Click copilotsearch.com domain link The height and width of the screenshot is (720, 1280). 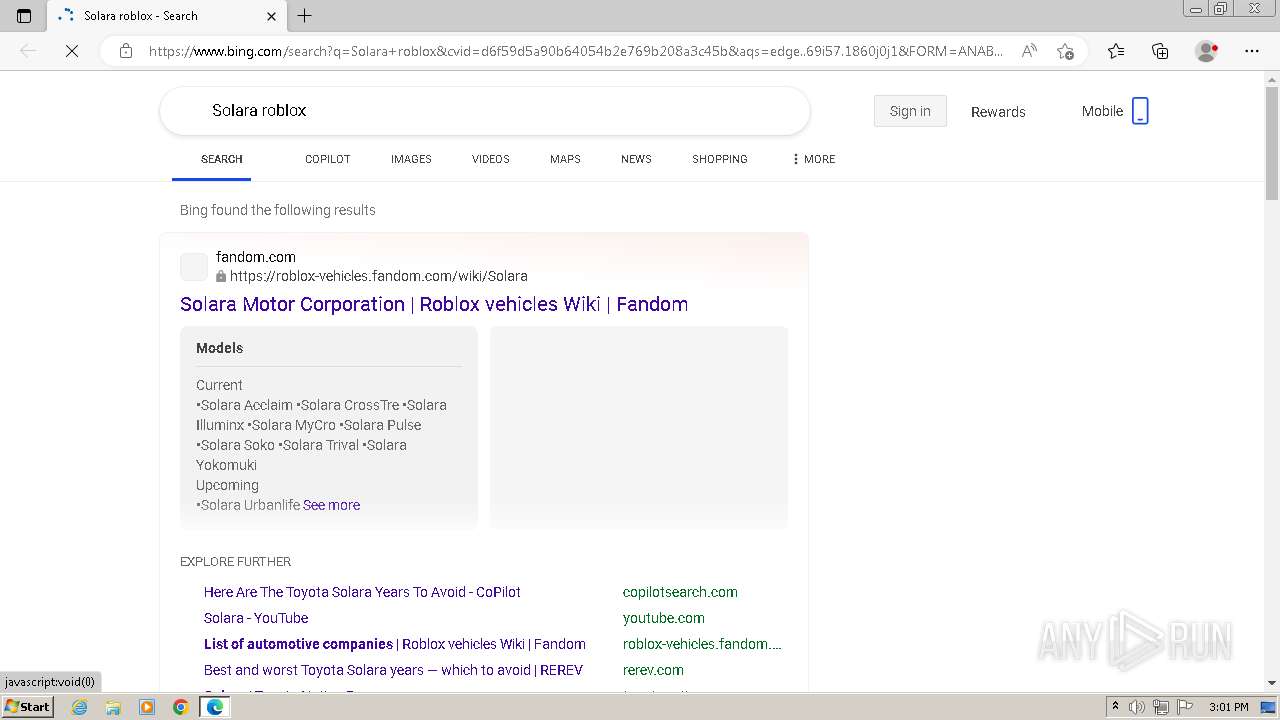(x=680, y=592)
